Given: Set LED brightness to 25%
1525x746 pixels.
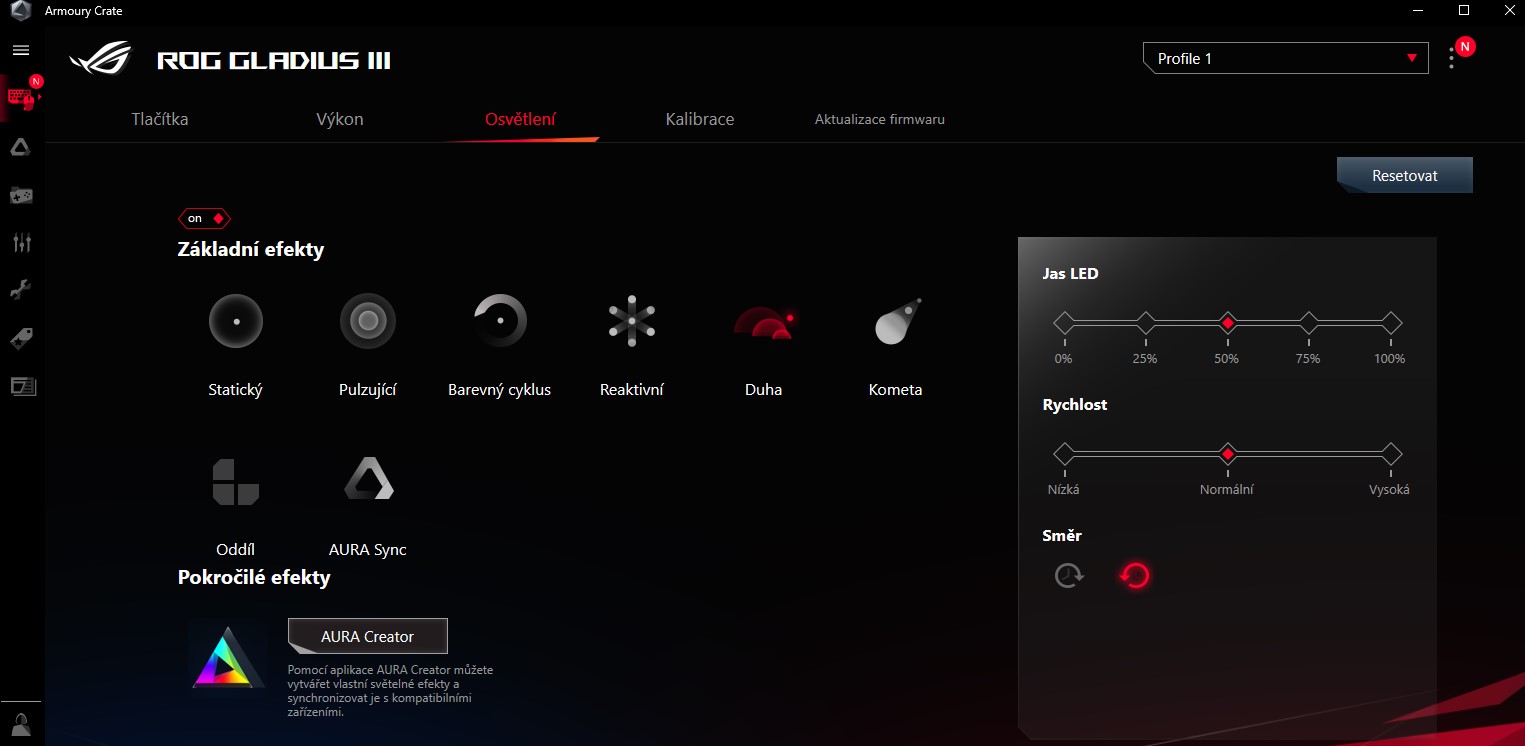Looking at the screenshot, I should pos(1146,323).
